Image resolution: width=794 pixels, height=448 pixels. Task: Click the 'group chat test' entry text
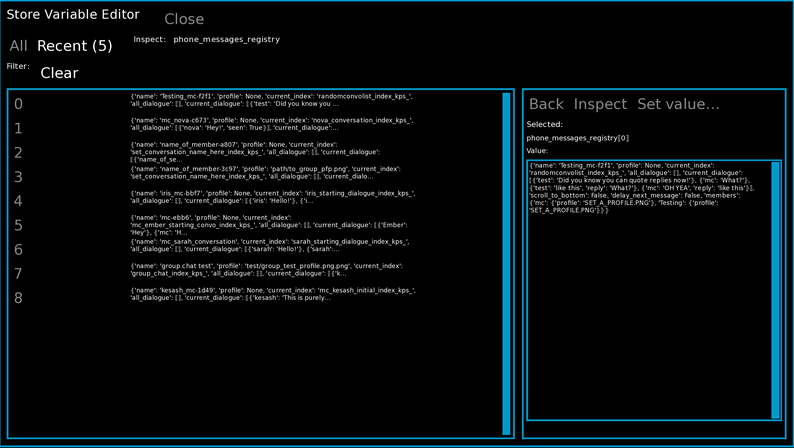(x=267, y=270)
